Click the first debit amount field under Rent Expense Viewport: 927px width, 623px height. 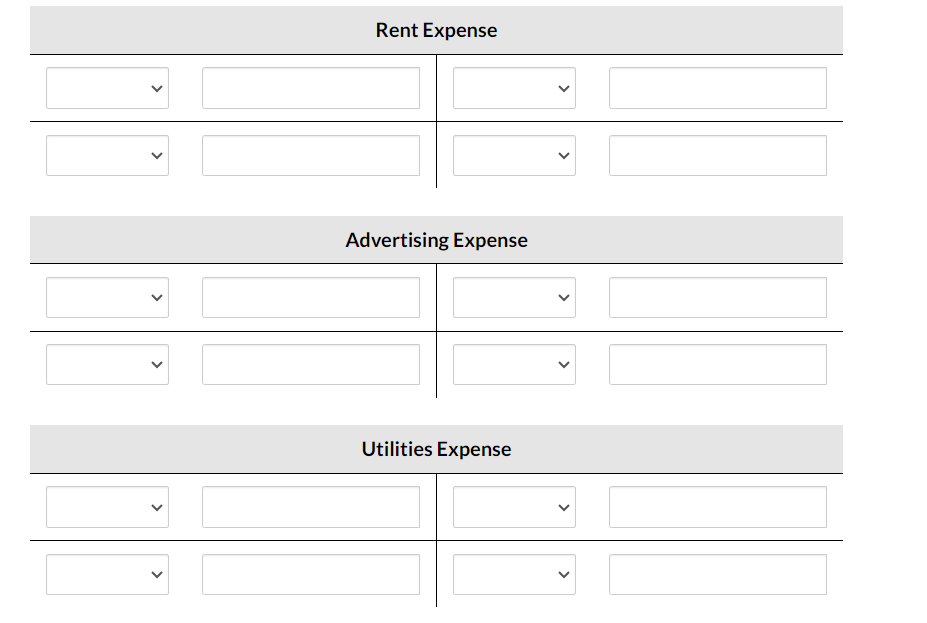[311, 88]
